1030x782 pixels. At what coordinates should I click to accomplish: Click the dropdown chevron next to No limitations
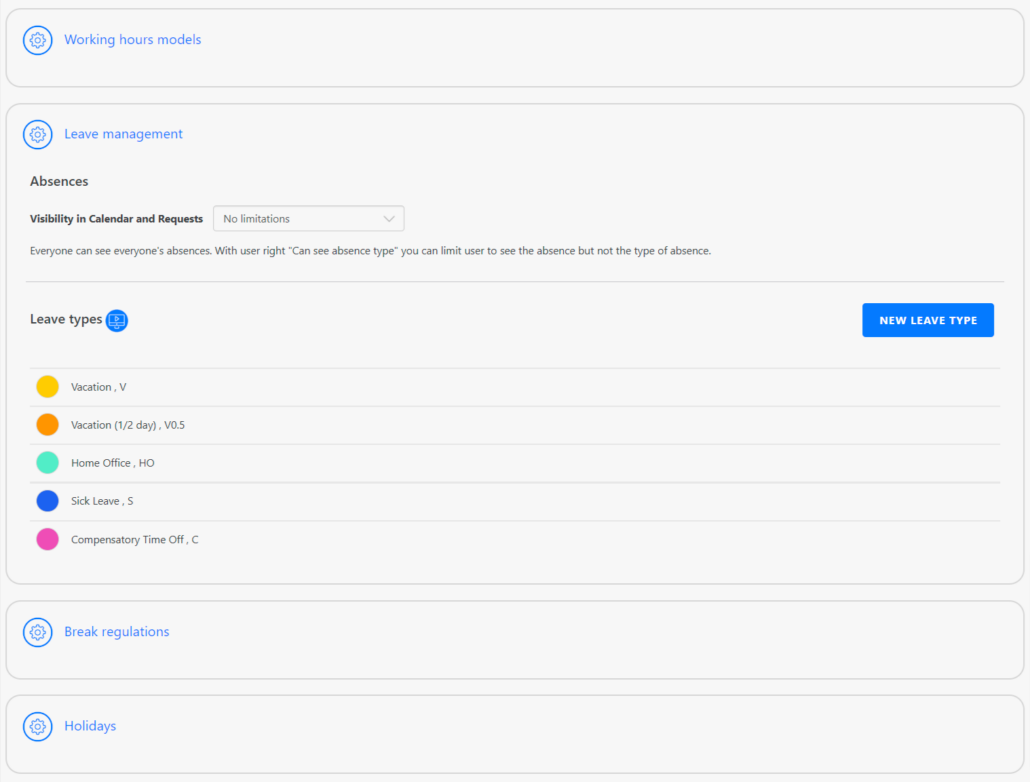pos(389,219)
